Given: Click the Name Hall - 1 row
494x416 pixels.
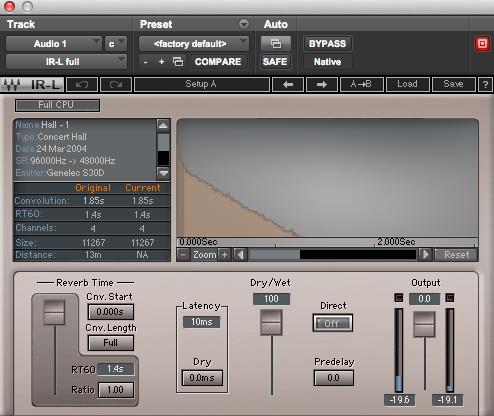Looking at the screenshot, I should click(x=85, y=125).
